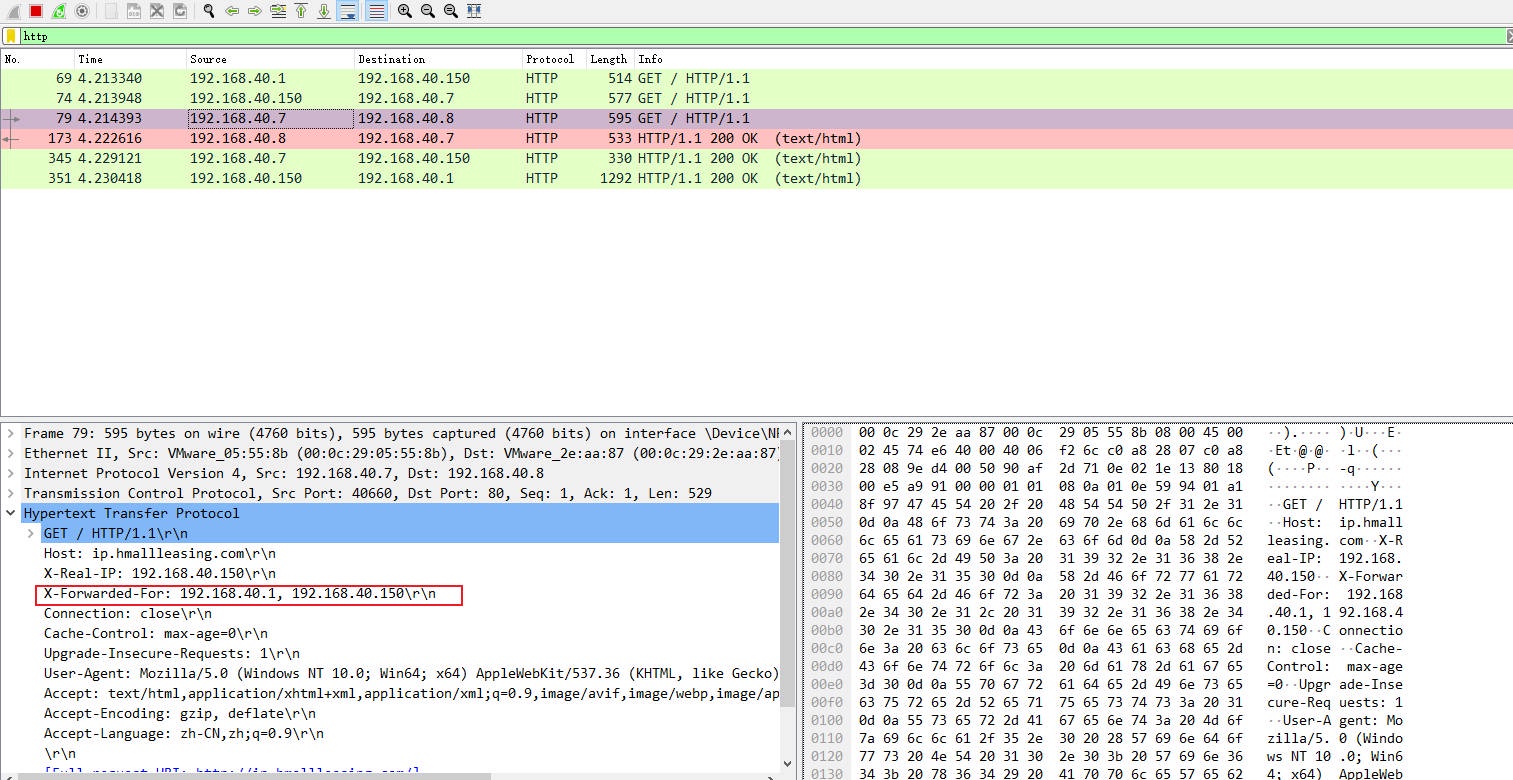Click the packet details vertical scrollbar
The height and width of the screenshot is (780, 1513).
point(788,600)
